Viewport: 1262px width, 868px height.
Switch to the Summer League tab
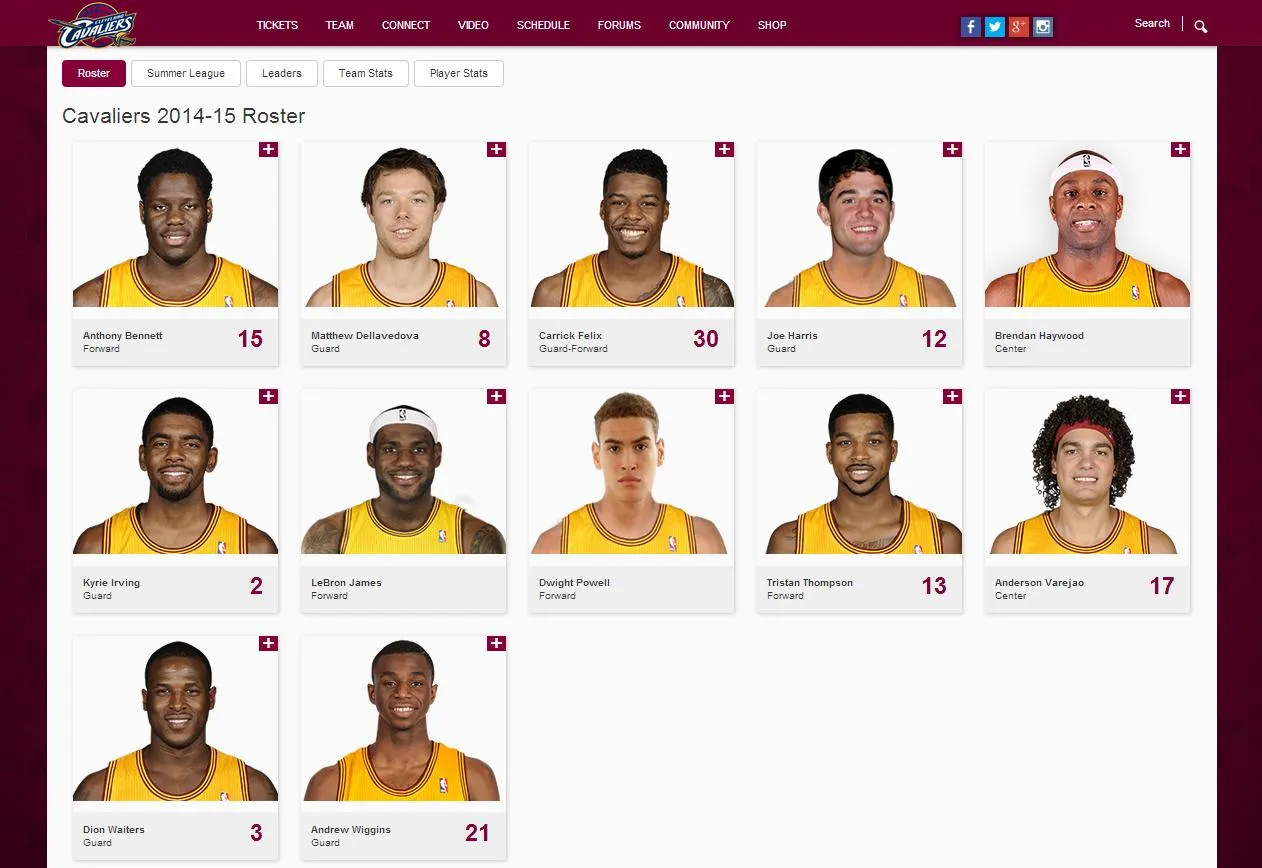click(x=186, y=73)
